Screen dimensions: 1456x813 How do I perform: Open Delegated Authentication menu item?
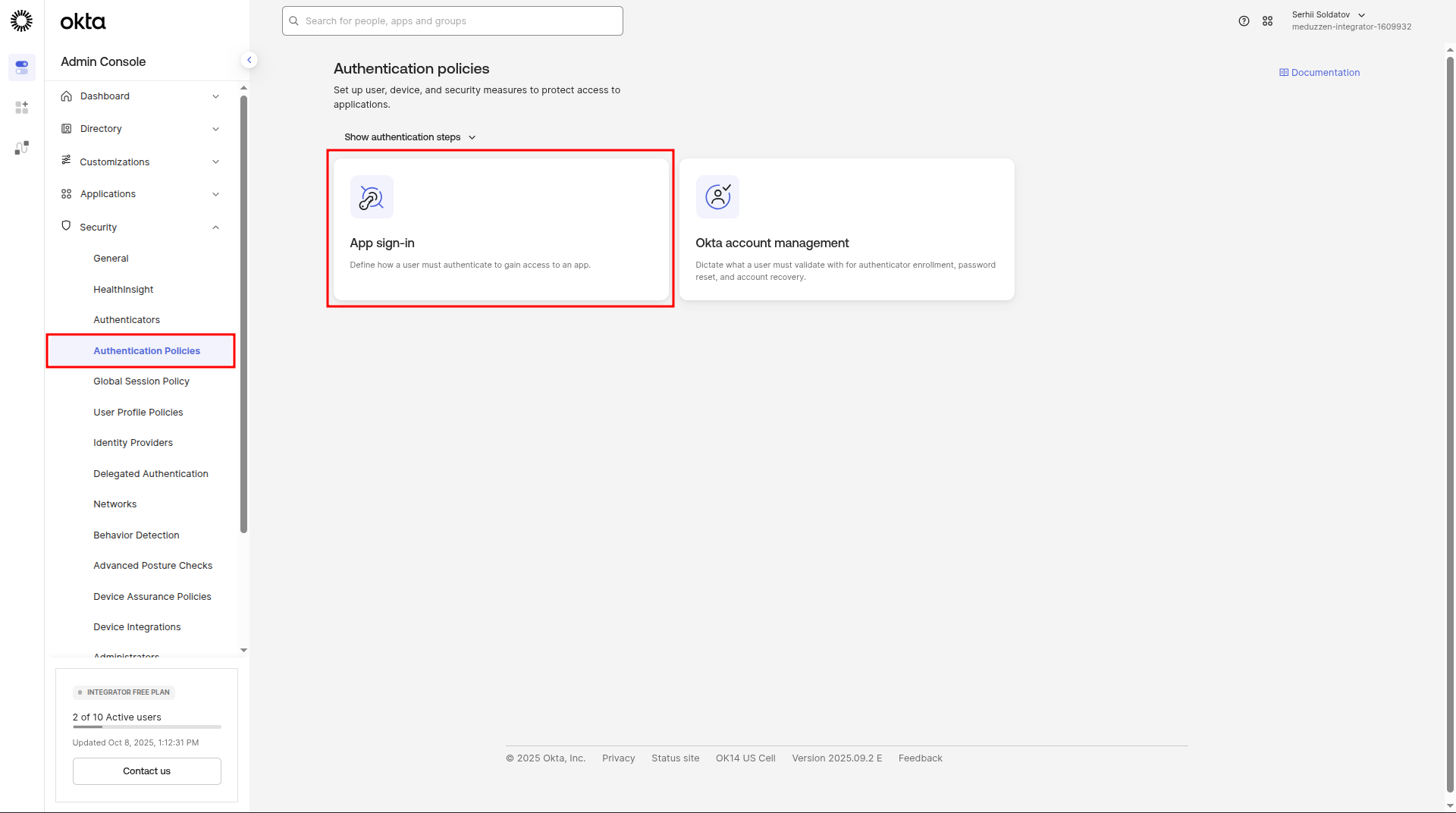[151, 474]
